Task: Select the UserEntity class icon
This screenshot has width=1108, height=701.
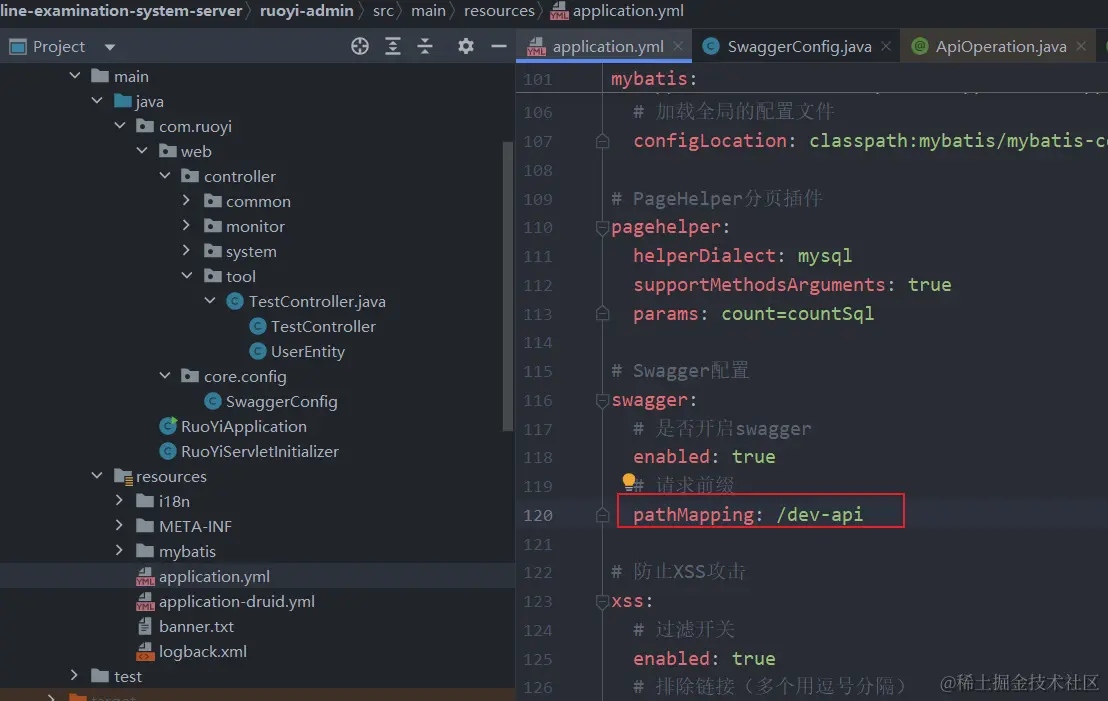Action: (x=258, y=351)
